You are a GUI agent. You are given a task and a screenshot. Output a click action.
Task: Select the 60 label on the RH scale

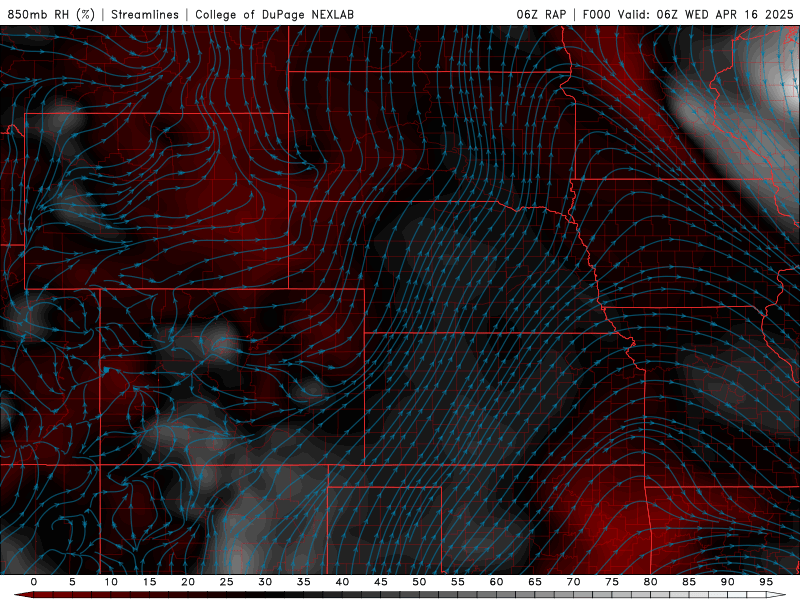pyautogui.click(x=496, y=582)
